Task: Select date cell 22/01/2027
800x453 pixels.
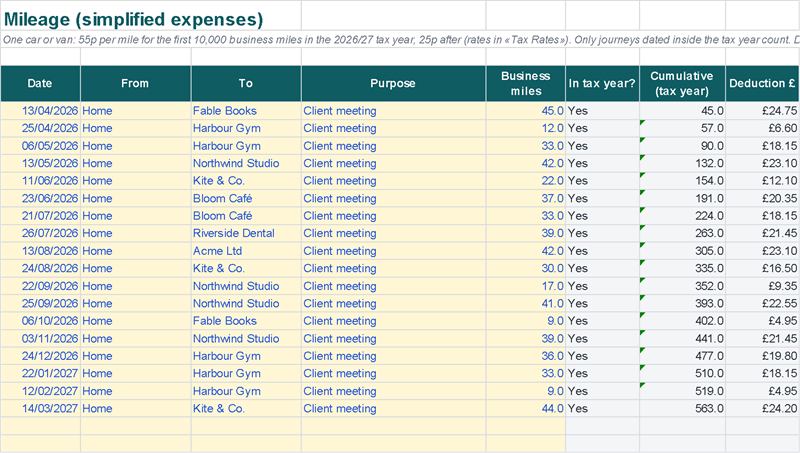Action: (40, 373)
